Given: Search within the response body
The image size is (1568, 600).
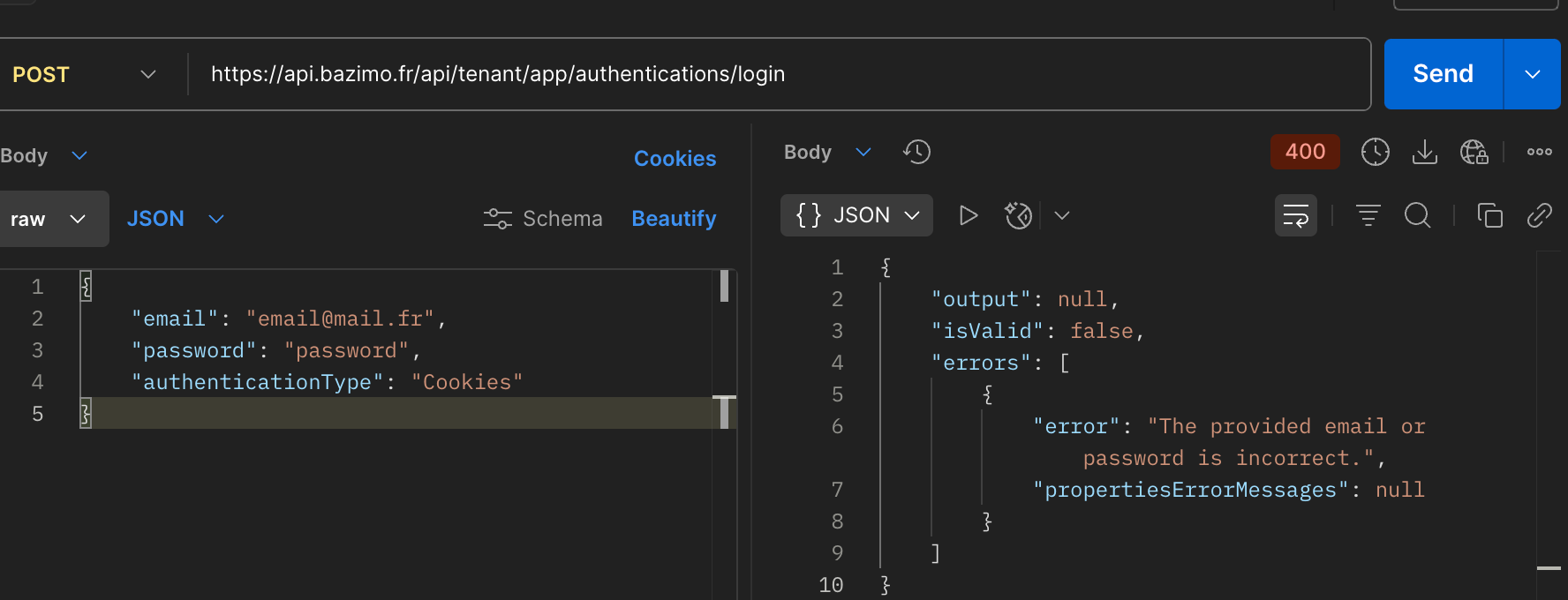Looking at the screenshot, I should pos(1417,215).
